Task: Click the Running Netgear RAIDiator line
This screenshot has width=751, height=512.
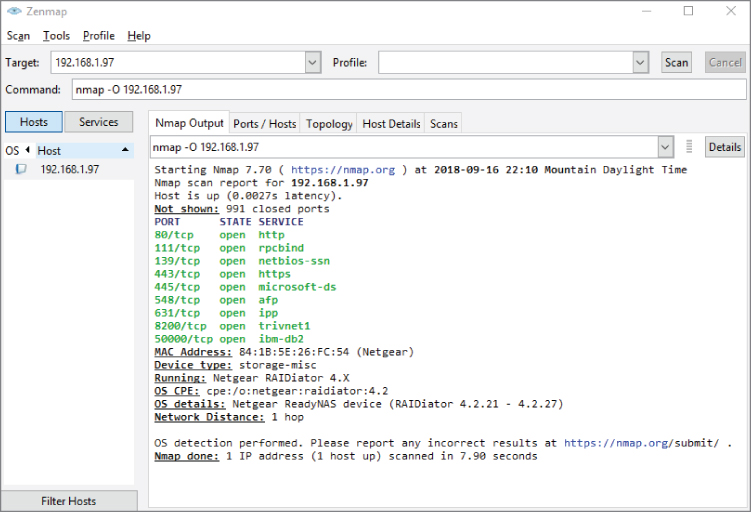Action: [x=252, y=378]
